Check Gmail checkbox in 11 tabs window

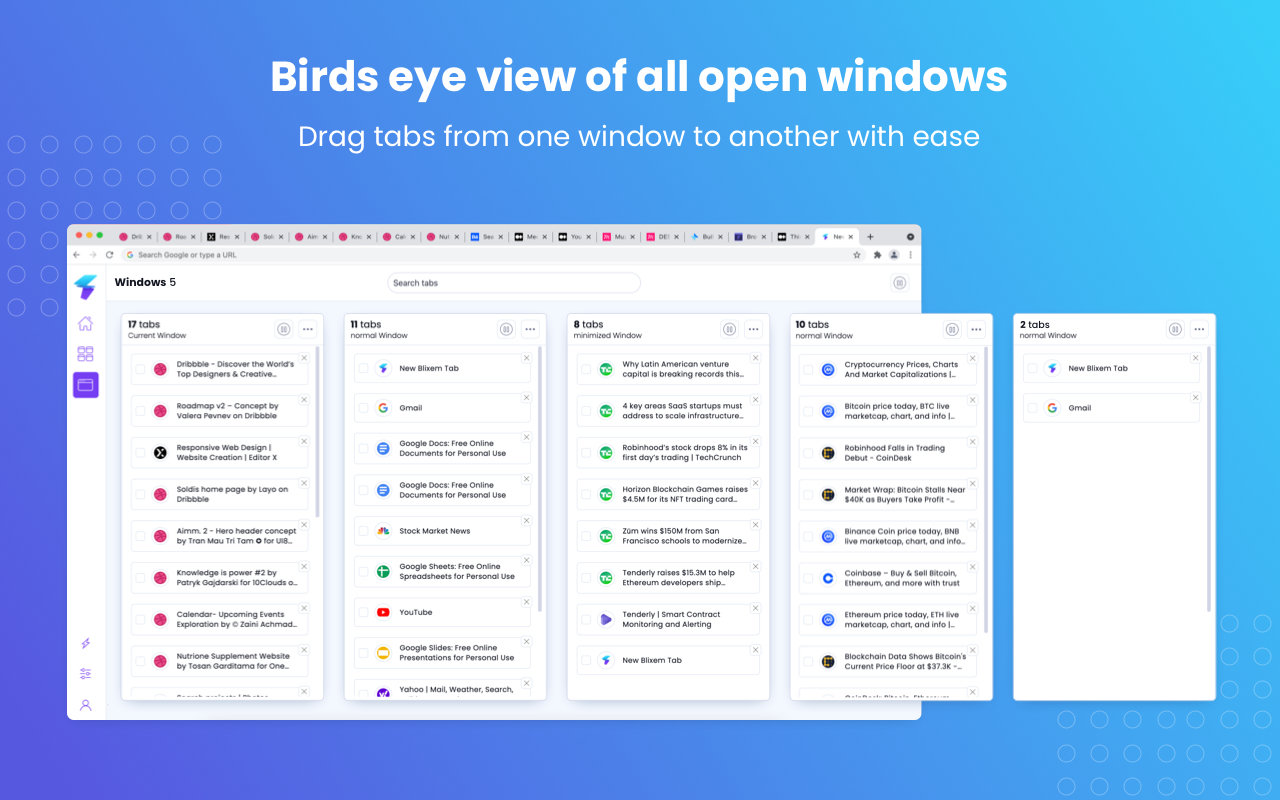363,408
